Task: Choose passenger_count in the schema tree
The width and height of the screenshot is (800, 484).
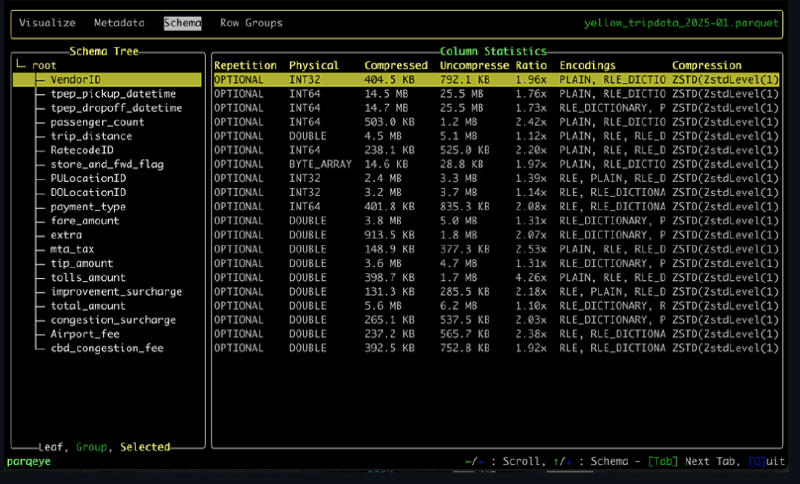Action: tap(98, 121)
